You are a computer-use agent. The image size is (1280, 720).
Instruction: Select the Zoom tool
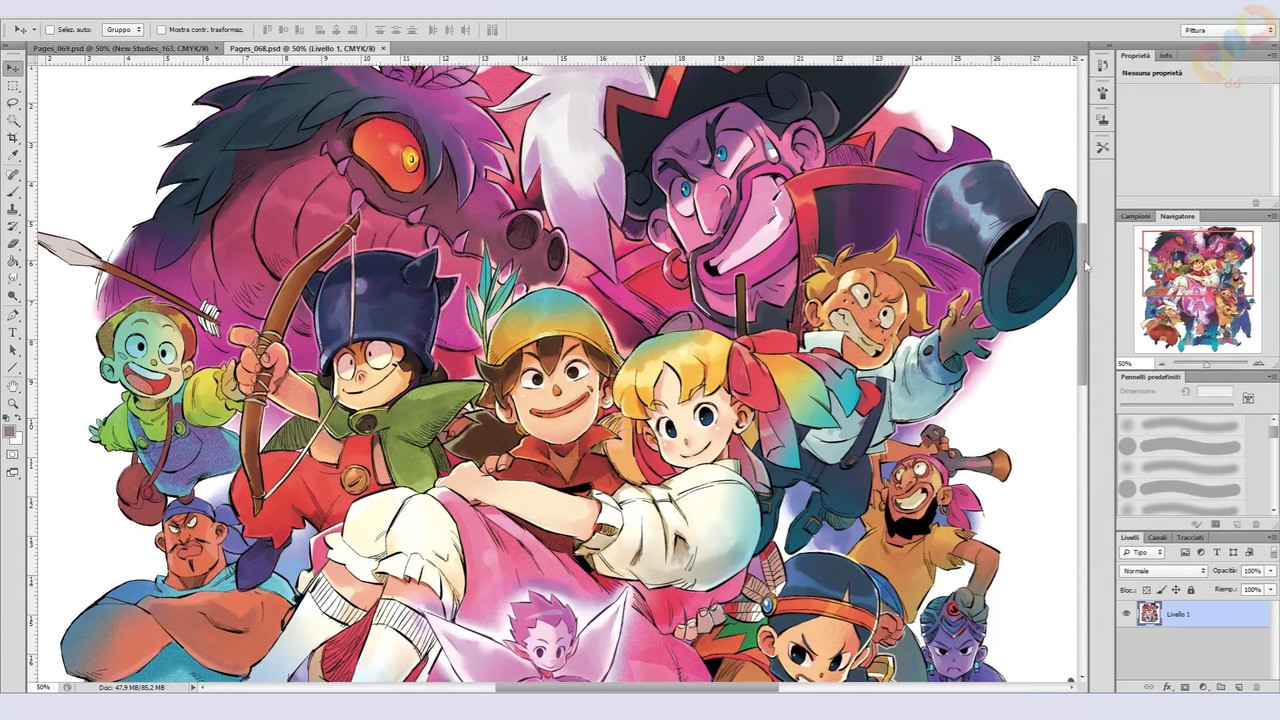(x=12, y=403)
